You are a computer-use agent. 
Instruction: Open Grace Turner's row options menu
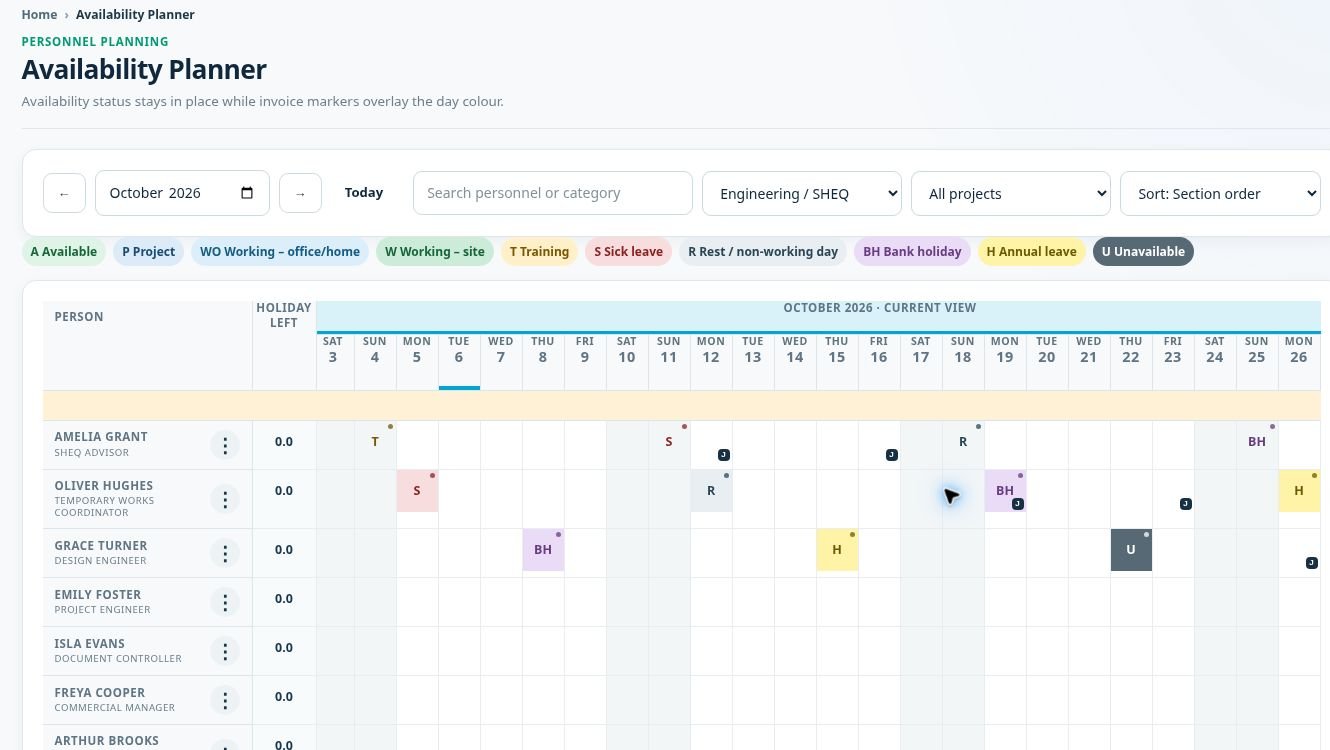click(x=225, y=553)
